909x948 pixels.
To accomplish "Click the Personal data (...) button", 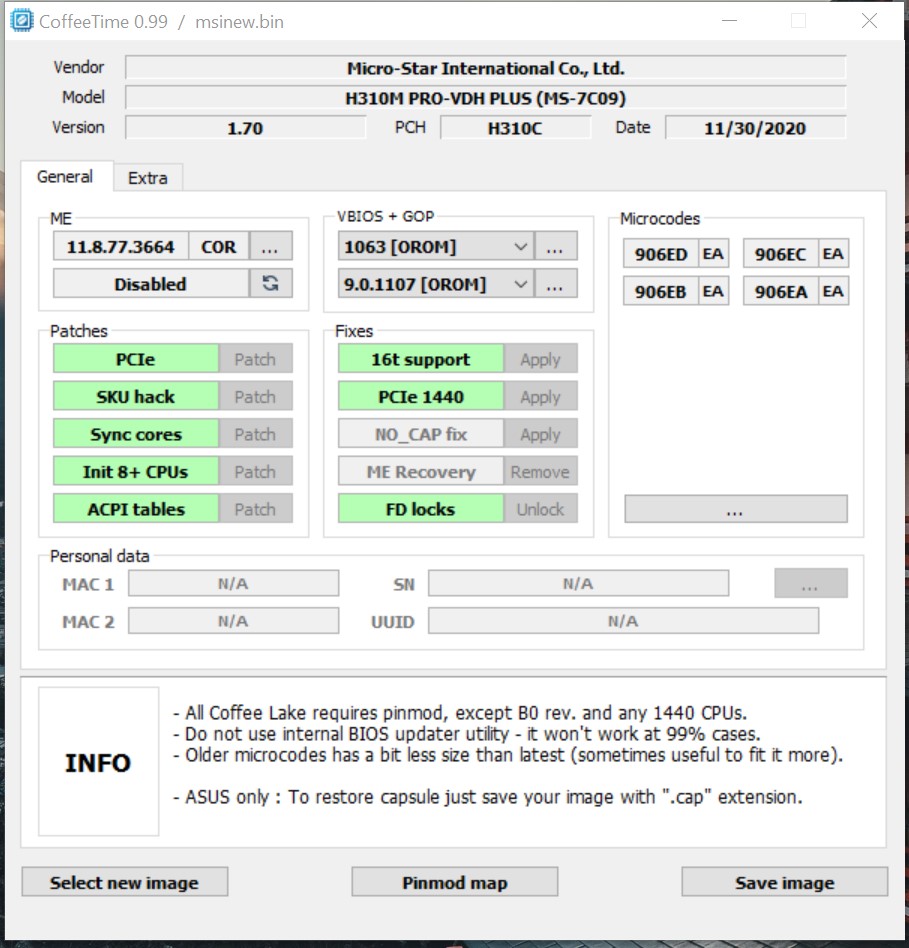I will 810,583.
